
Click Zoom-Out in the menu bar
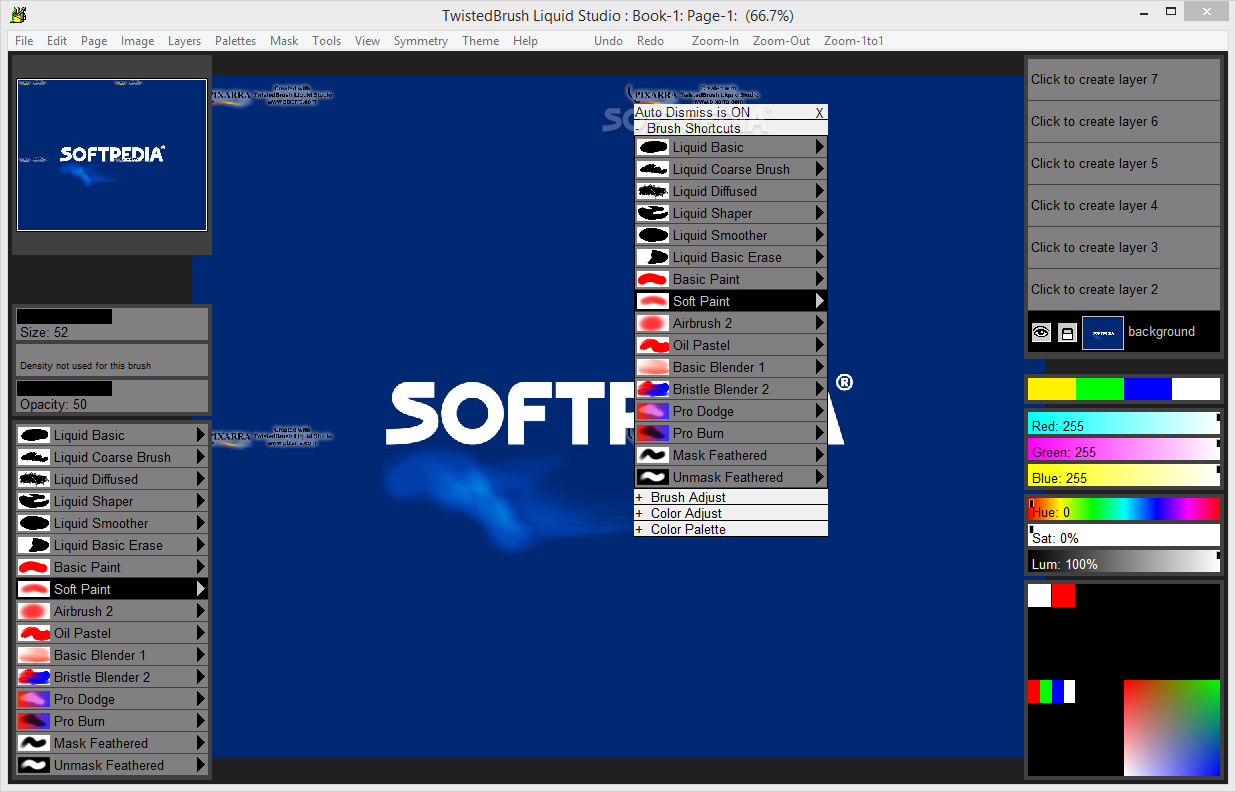(x=782, y=41)
